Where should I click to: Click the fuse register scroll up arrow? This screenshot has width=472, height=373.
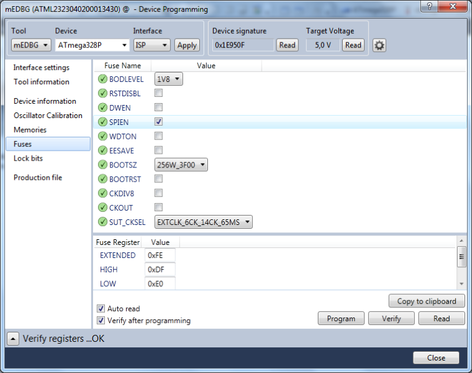(x=461, y=240)
